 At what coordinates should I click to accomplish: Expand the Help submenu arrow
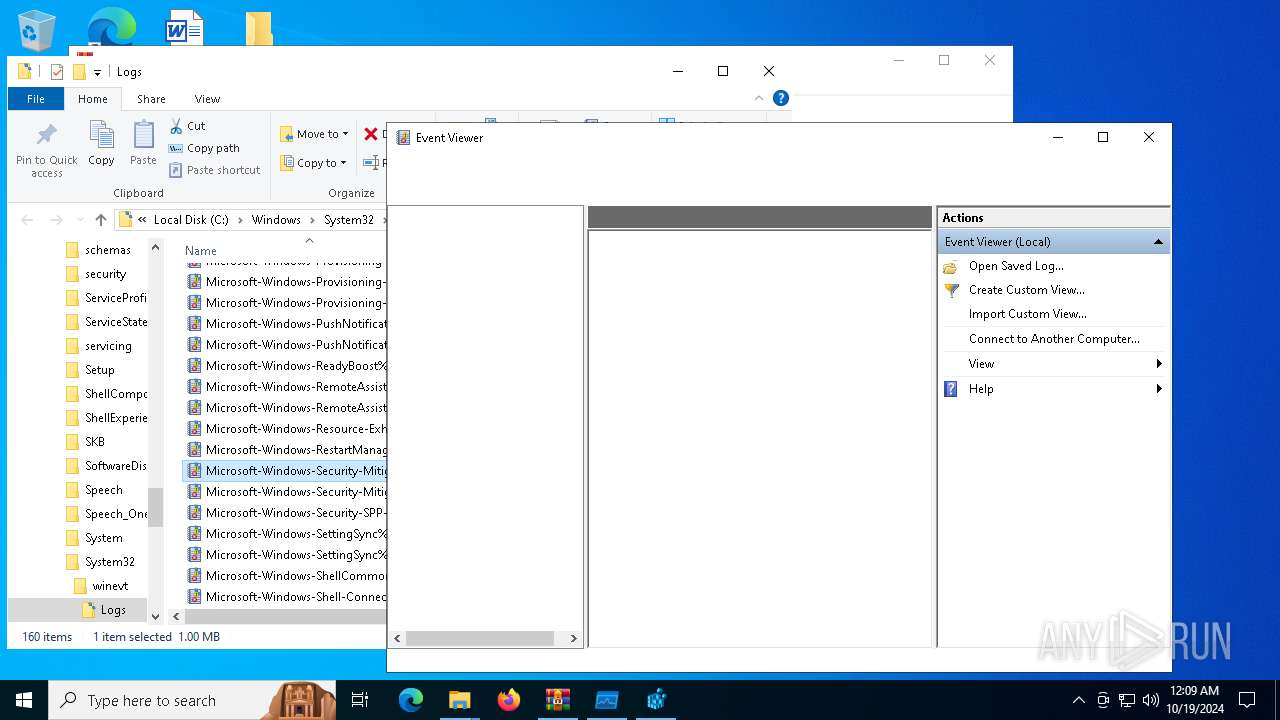(1159, 389)
